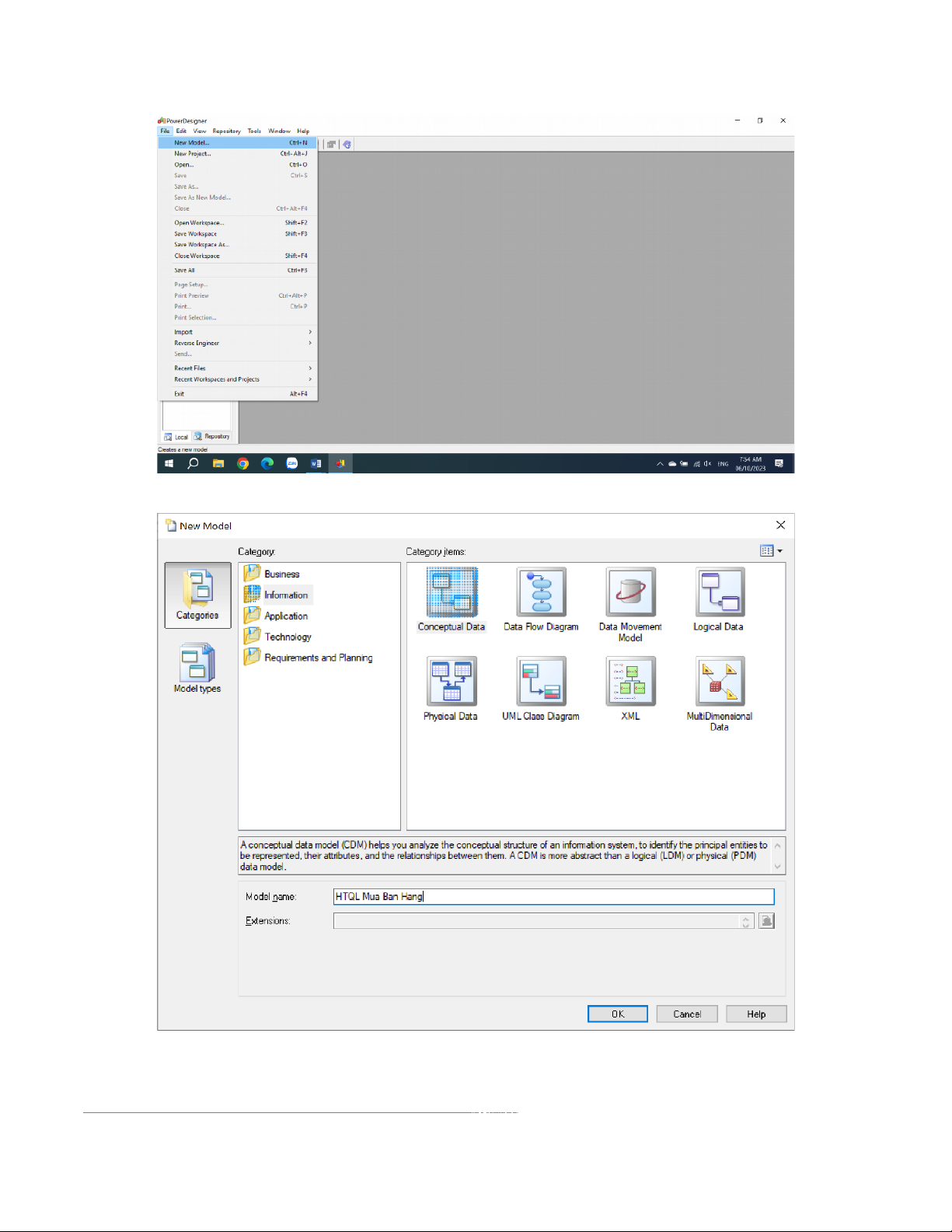Select the Business category folder
This screenshot has width=952, height=1232.
[x=281, y=574]
